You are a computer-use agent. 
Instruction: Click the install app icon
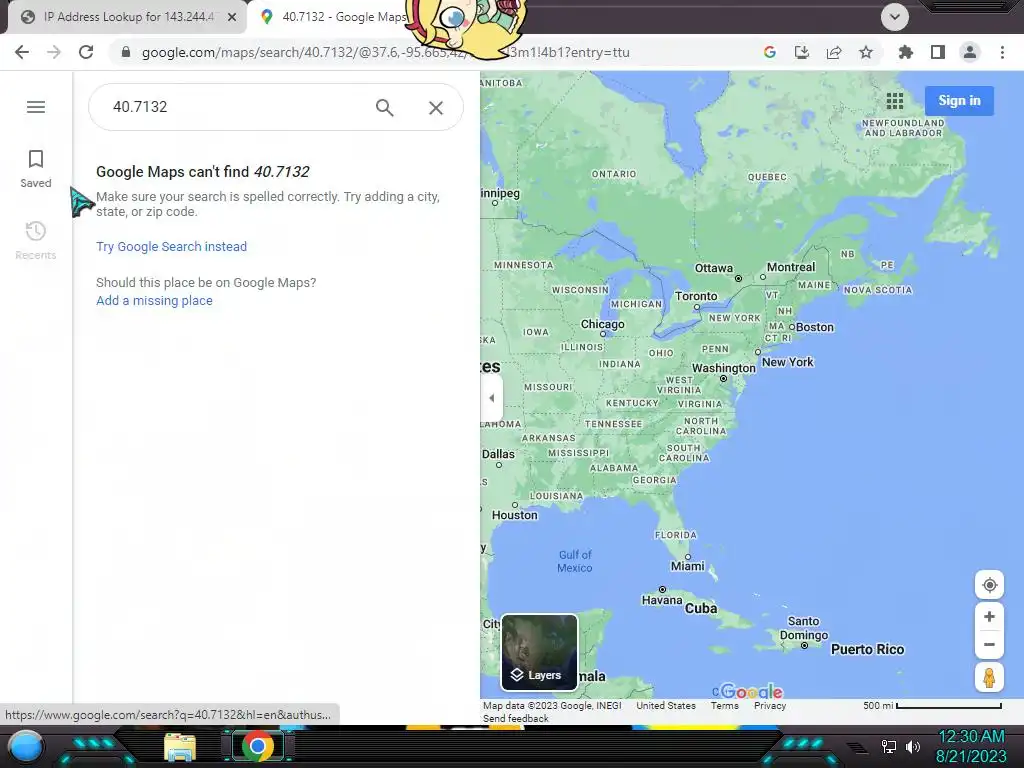click(x=802, y=52)
